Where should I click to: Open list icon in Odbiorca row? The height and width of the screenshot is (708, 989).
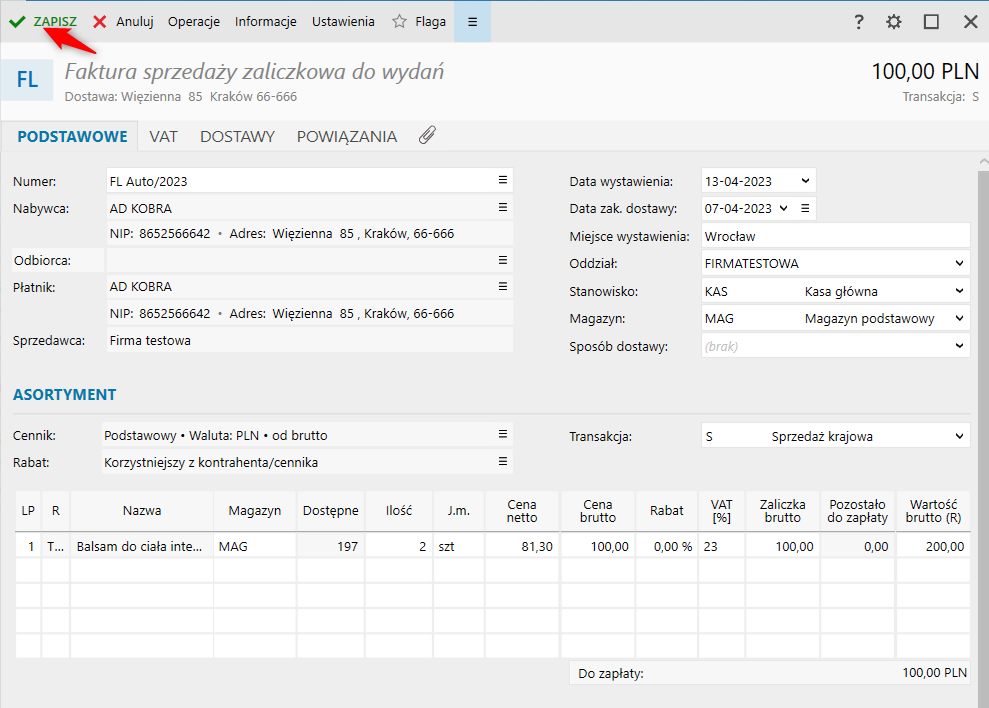click(x=503, y=260)
